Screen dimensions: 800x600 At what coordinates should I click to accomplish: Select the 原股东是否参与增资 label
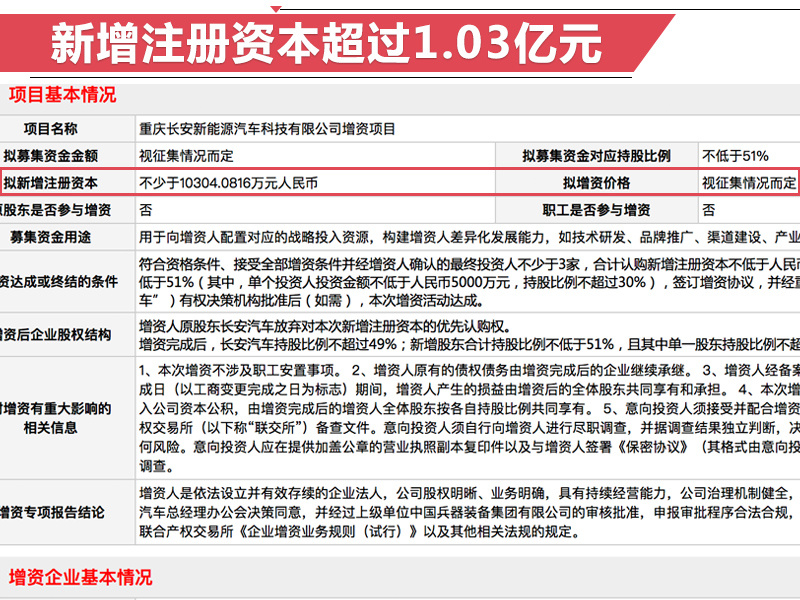(x=56, y=210)
